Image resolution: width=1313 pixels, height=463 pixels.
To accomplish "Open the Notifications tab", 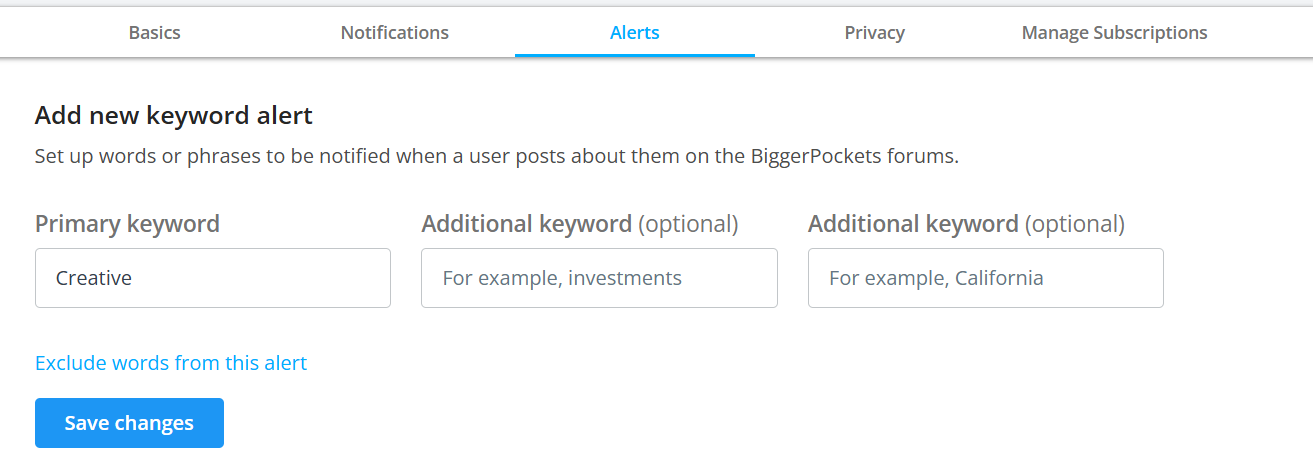I will (395, 33).
